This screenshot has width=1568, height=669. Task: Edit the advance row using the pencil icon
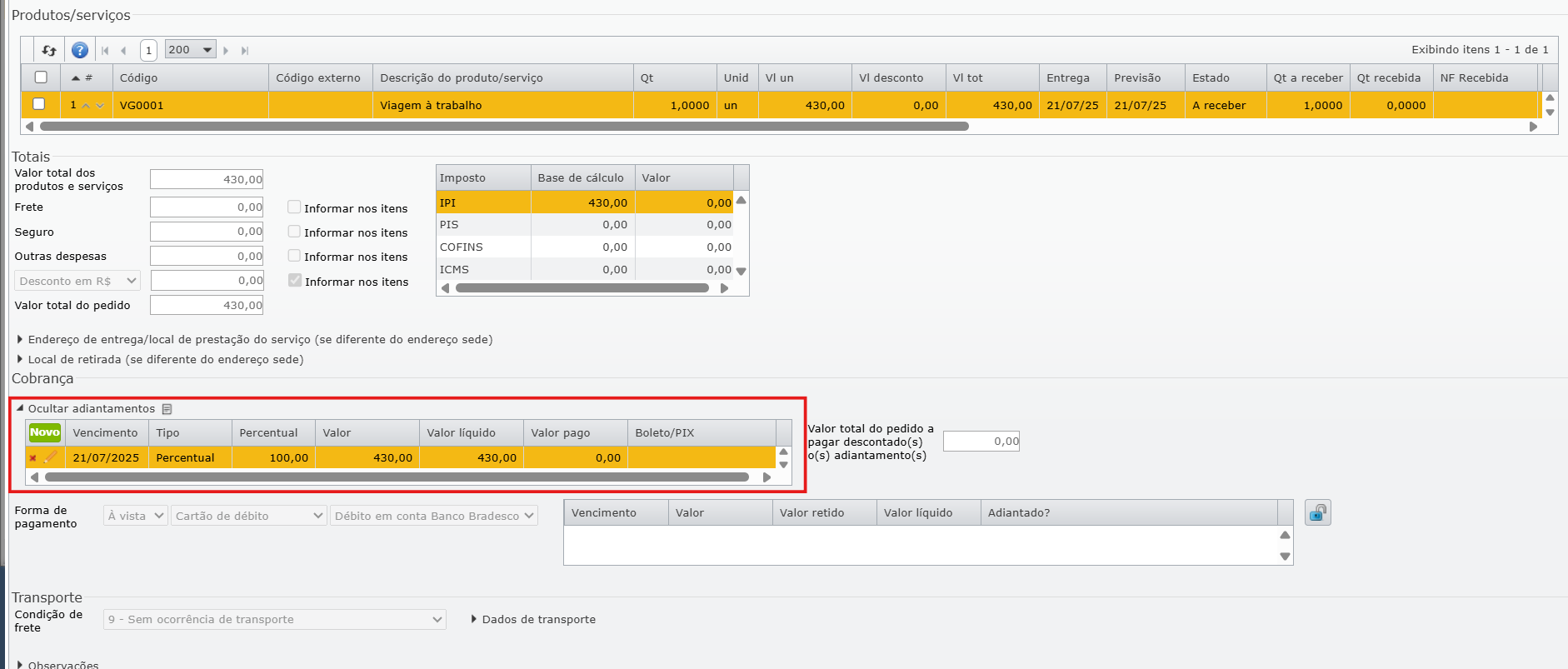(x=51, y=457)
